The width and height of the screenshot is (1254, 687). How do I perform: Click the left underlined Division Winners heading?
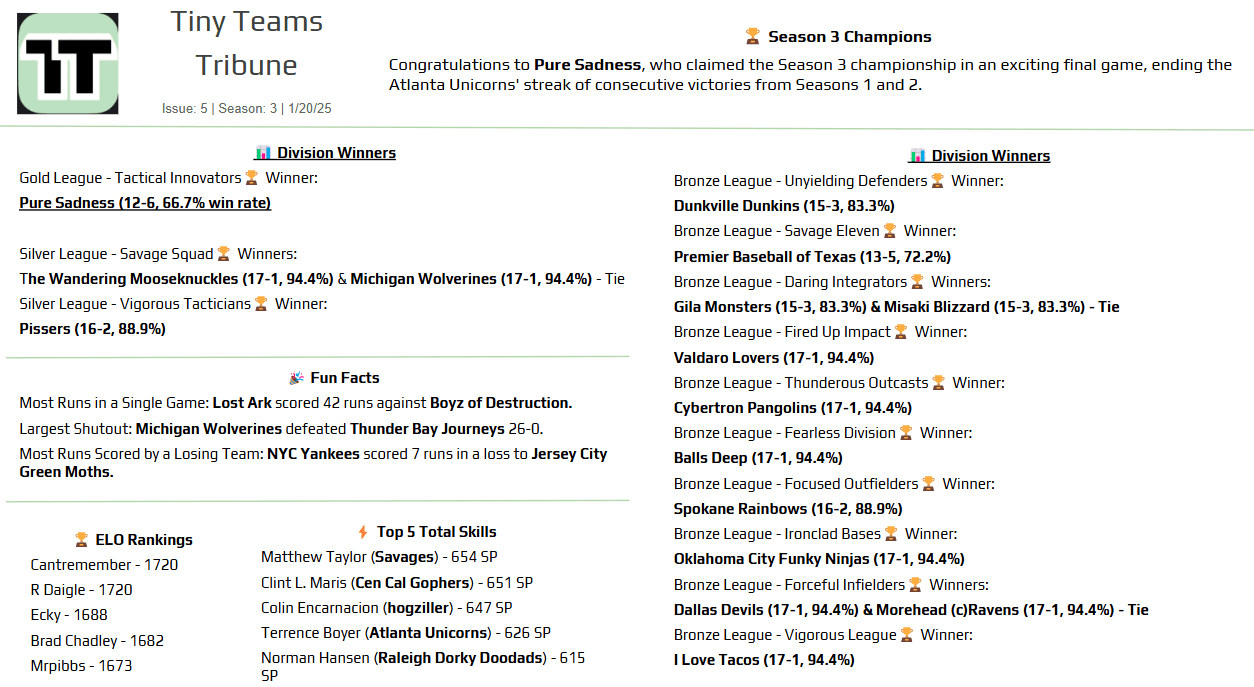pyautogui.click(x=336, y=153)
